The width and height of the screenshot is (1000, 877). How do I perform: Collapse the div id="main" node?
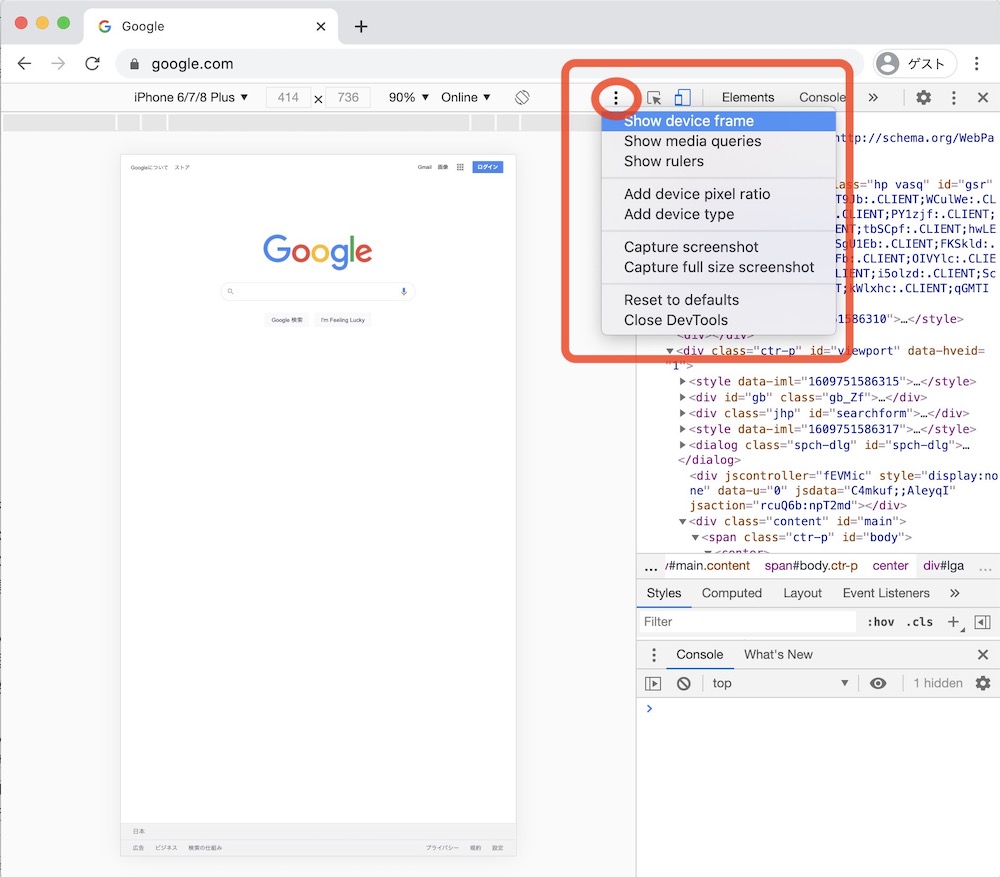682,522
